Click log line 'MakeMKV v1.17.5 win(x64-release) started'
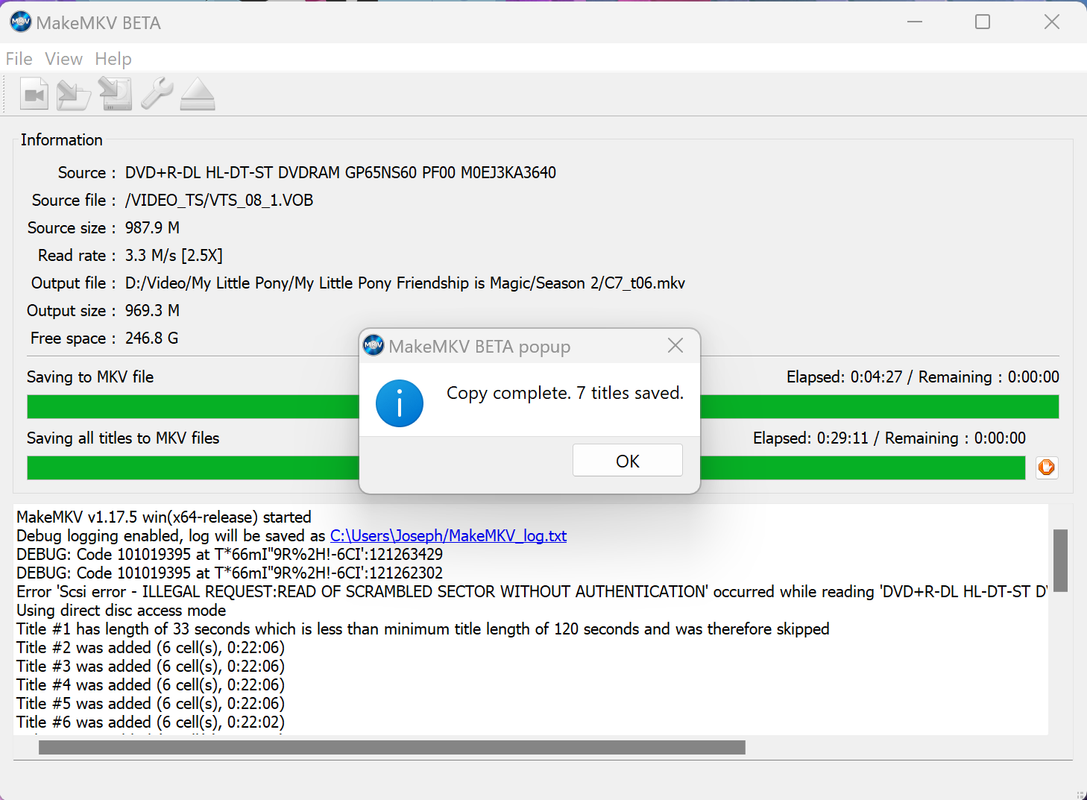This screenshot has width=1087, height=800. point(164,517)
